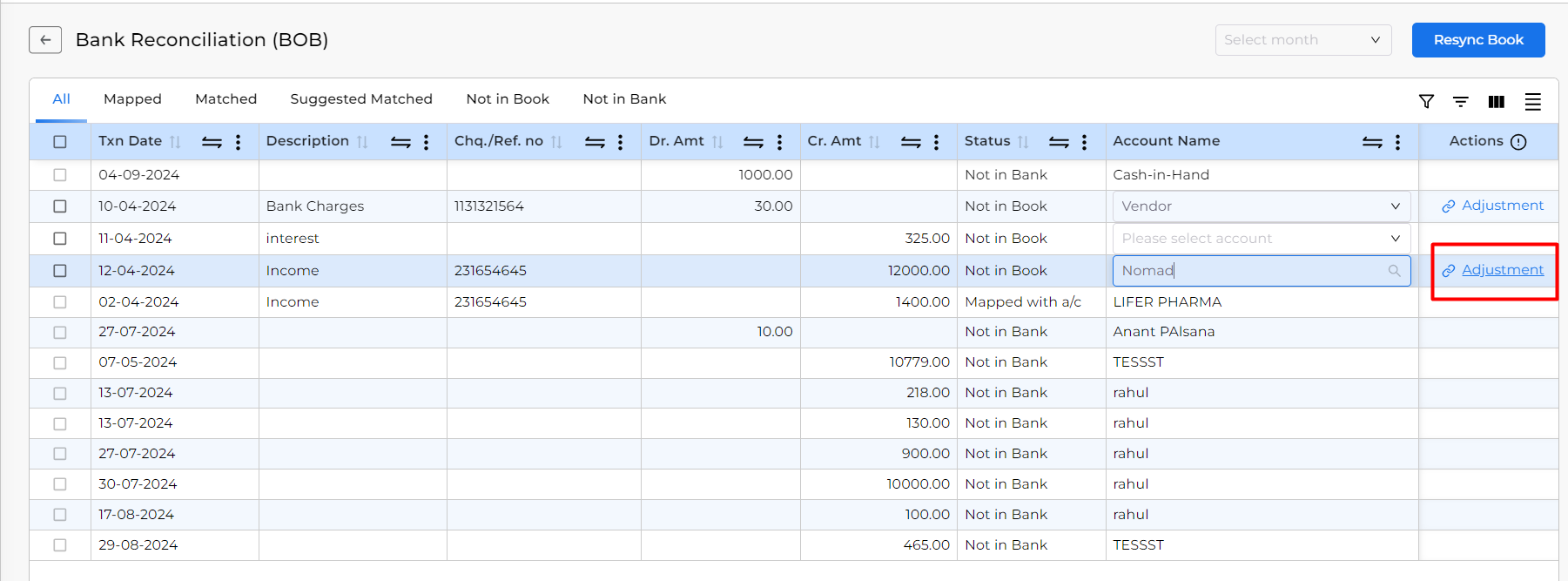Open the Select month dropdown
This screenshot has height=581, width=1568.
[1303, 40]
